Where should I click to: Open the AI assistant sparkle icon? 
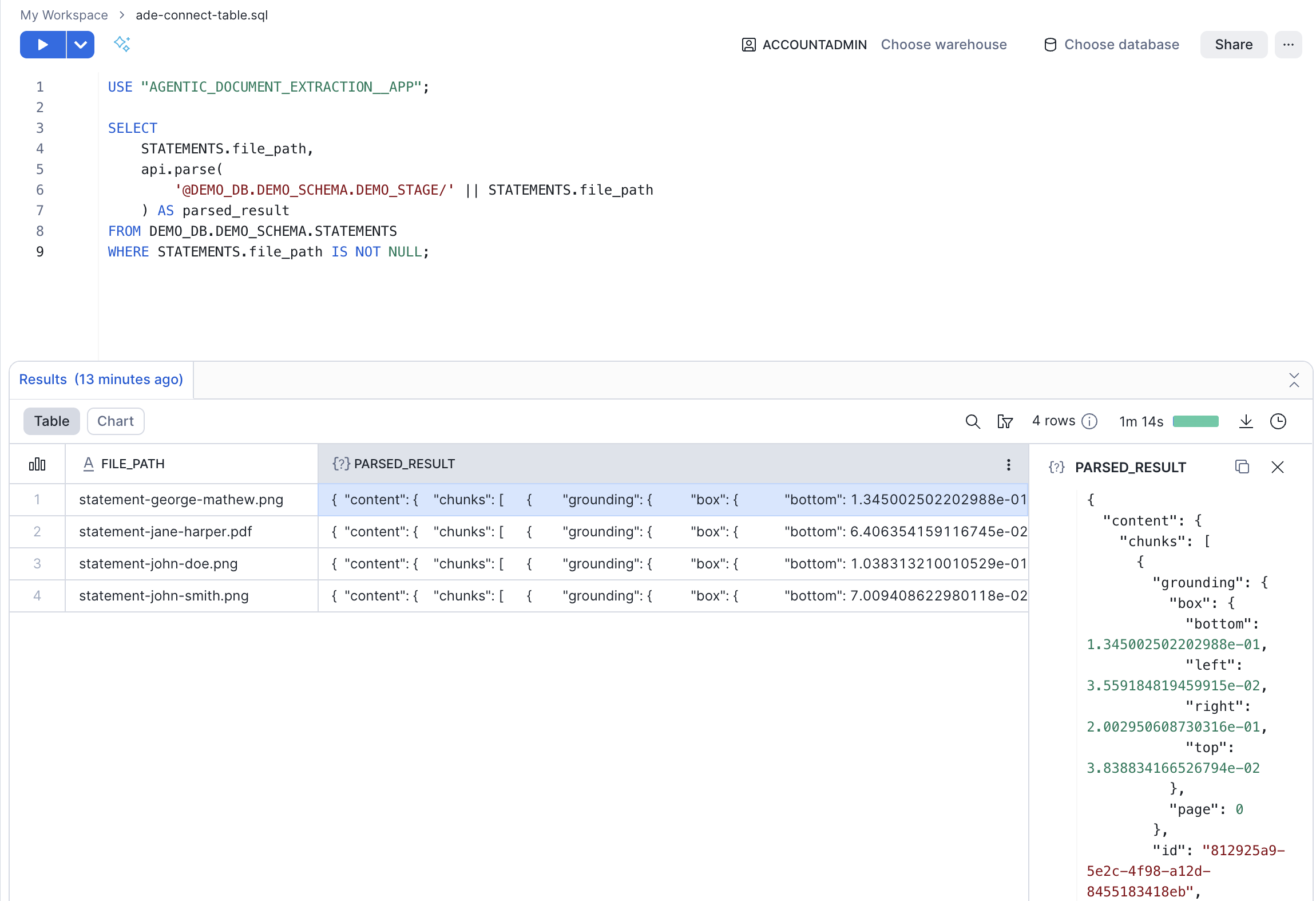[x=122, y=44]
